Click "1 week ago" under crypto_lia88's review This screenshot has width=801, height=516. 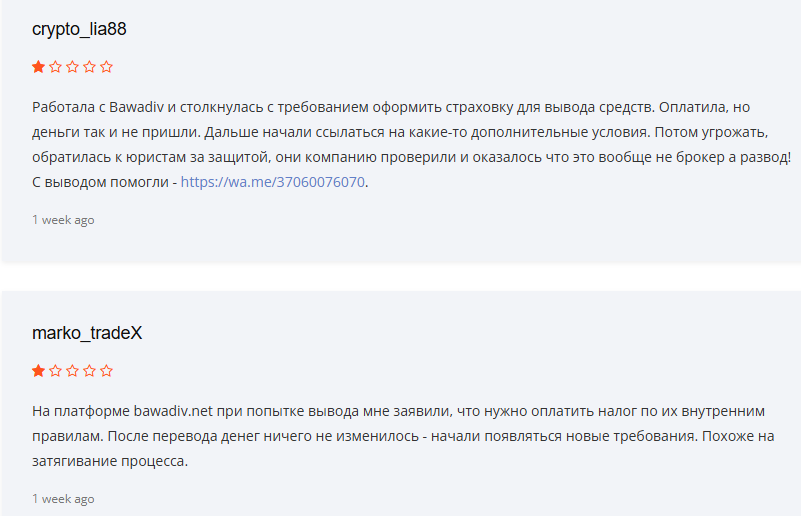coord(63,220)
